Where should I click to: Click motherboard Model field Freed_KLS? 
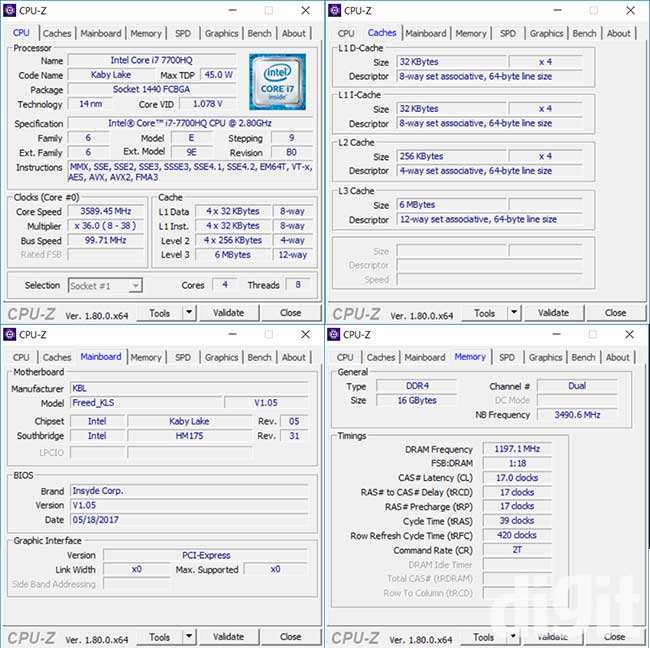coord(146,403)
